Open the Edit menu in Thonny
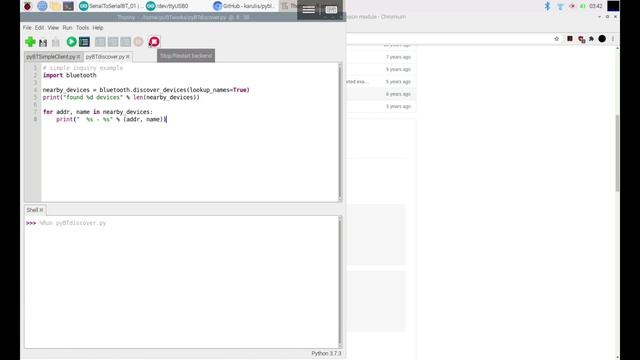 coord(39,28)
